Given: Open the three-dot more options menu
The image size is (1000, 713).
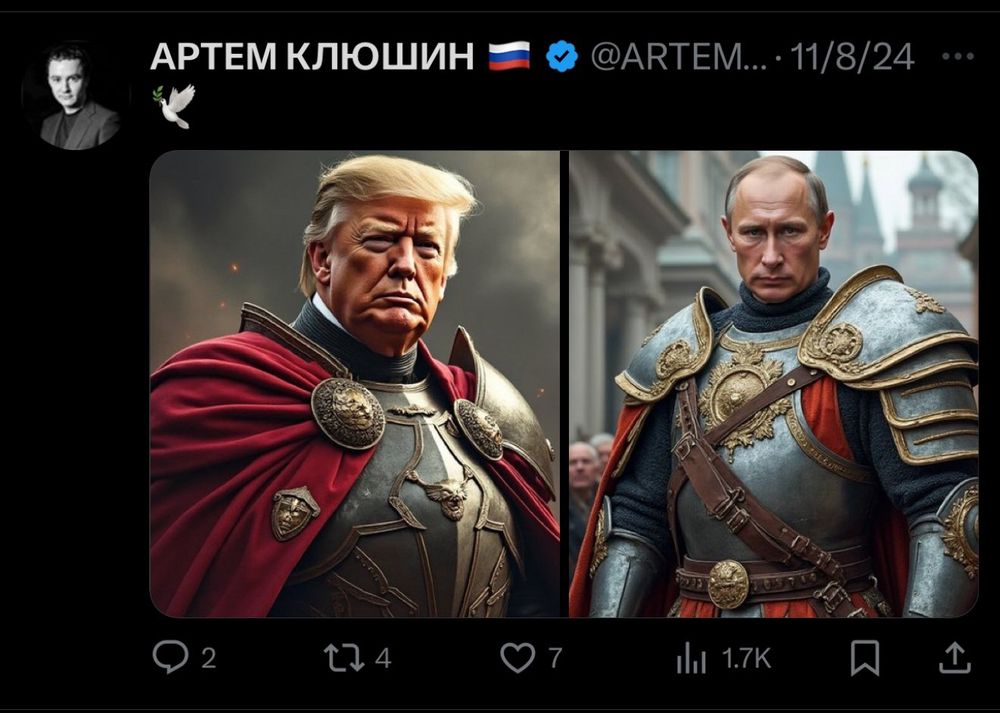Looking at the screenshot, I should pyautogui.click(x=958, y=56).
